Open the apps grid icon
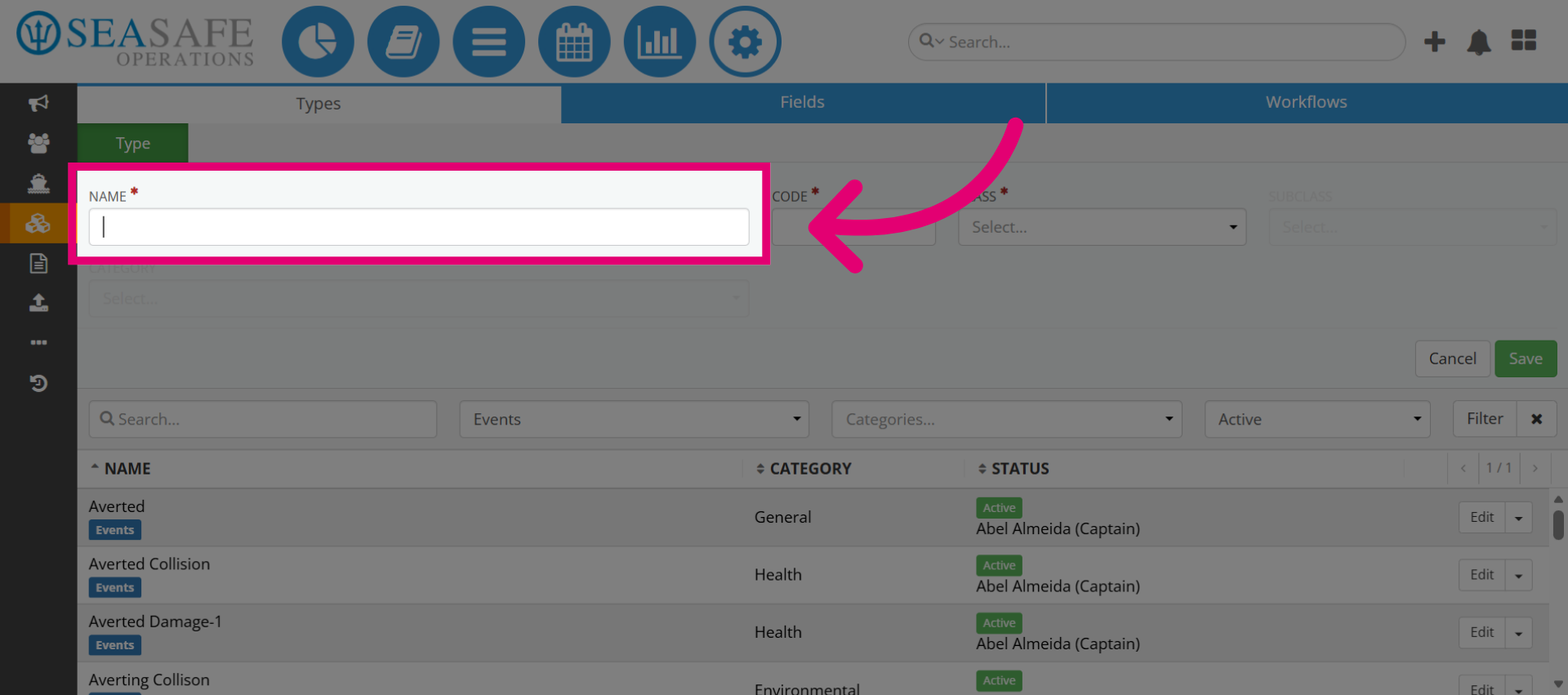The image size is (1568, 695). point(1524,40)
